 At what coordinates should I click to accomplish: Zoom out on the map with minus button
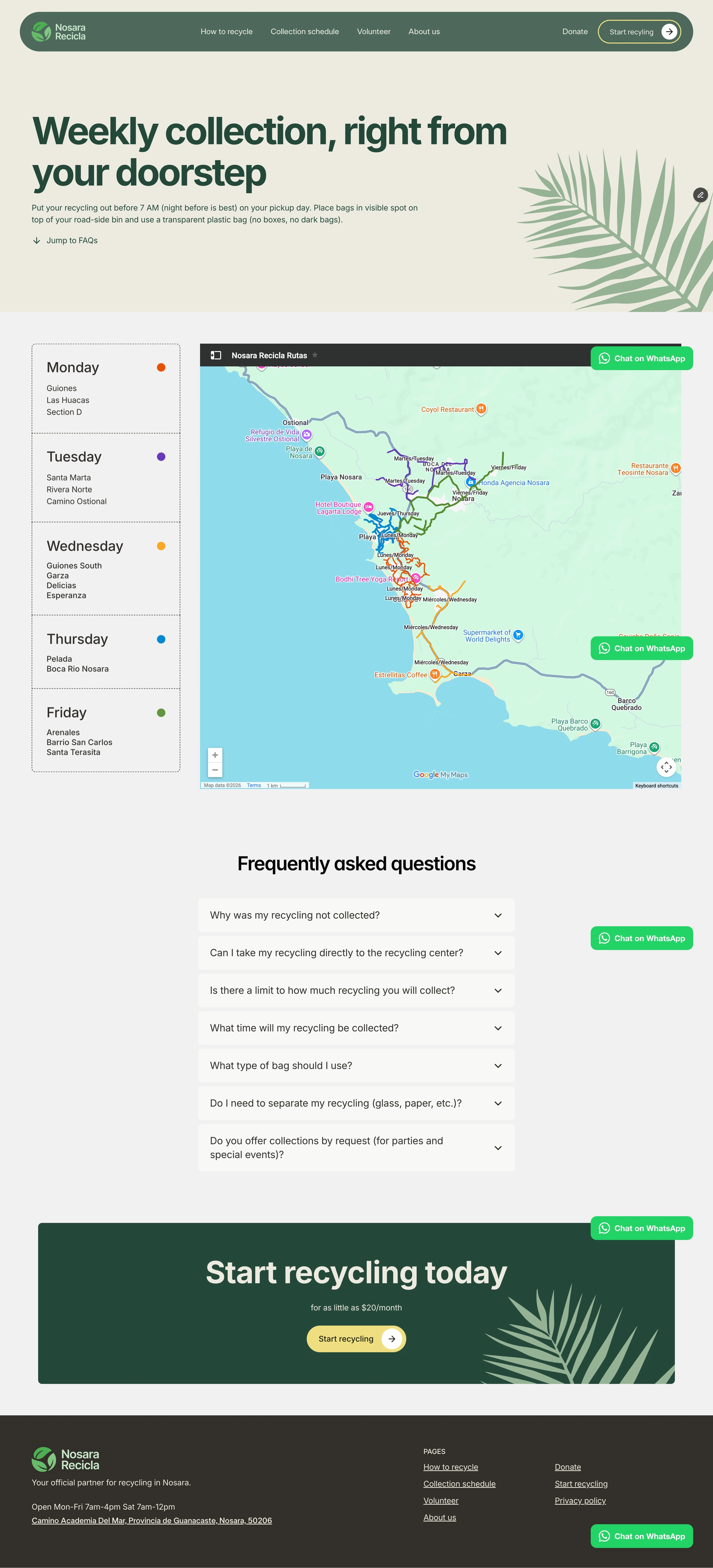coord(215,770)
